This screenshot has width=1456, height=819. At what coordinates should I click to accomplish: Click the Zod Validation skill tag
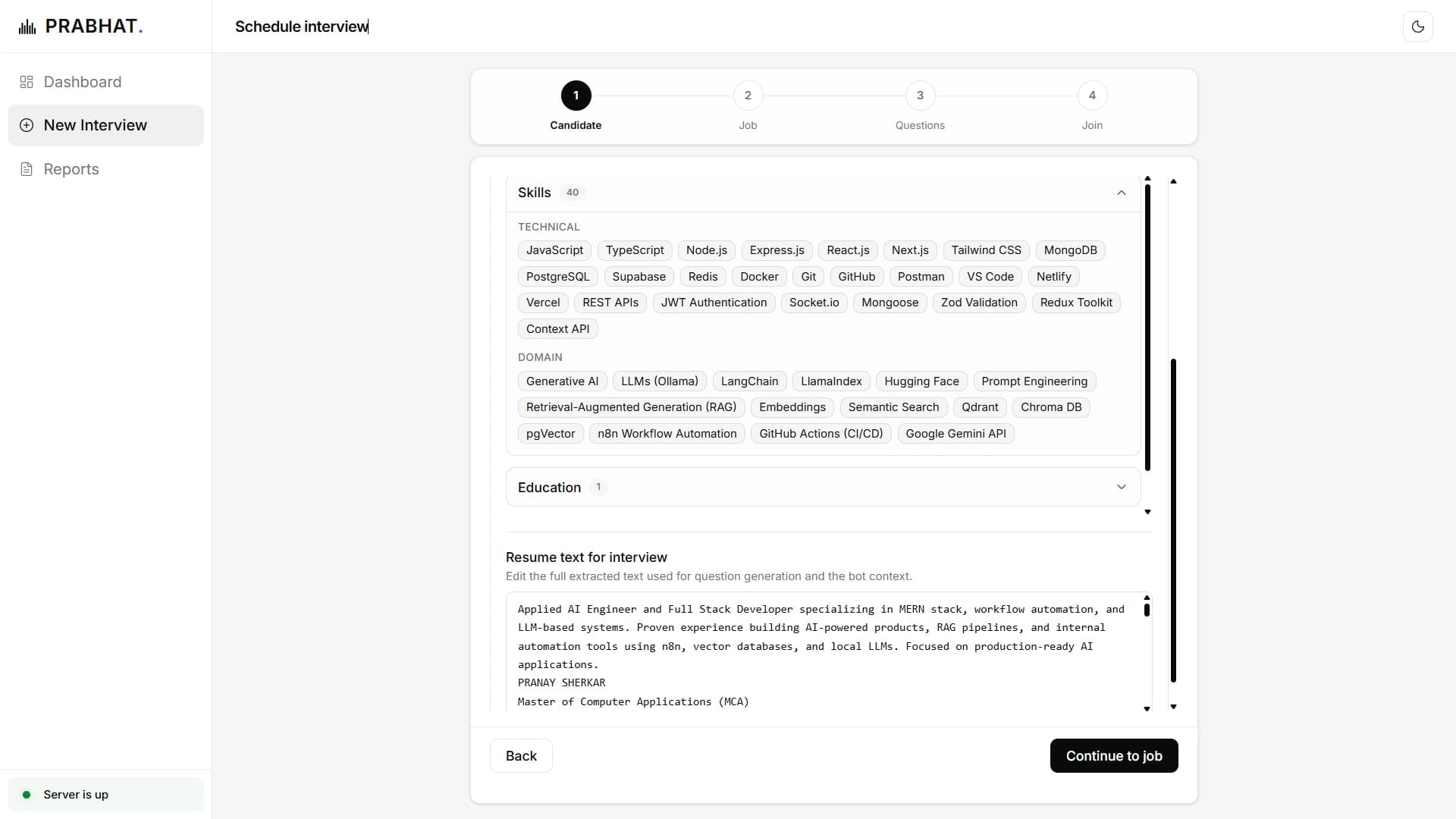point(980,303)
